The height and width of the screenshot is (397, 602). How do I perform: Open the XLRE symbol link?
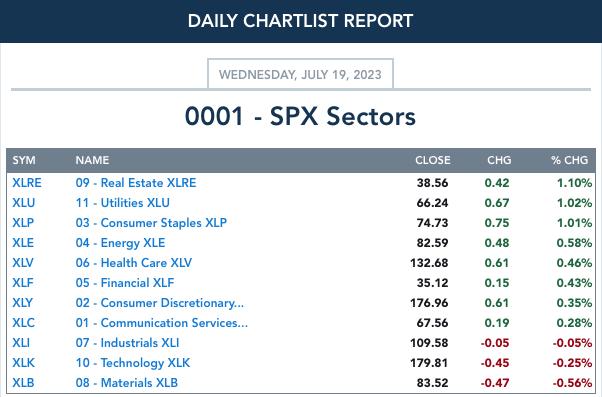[x=26, y=183]
